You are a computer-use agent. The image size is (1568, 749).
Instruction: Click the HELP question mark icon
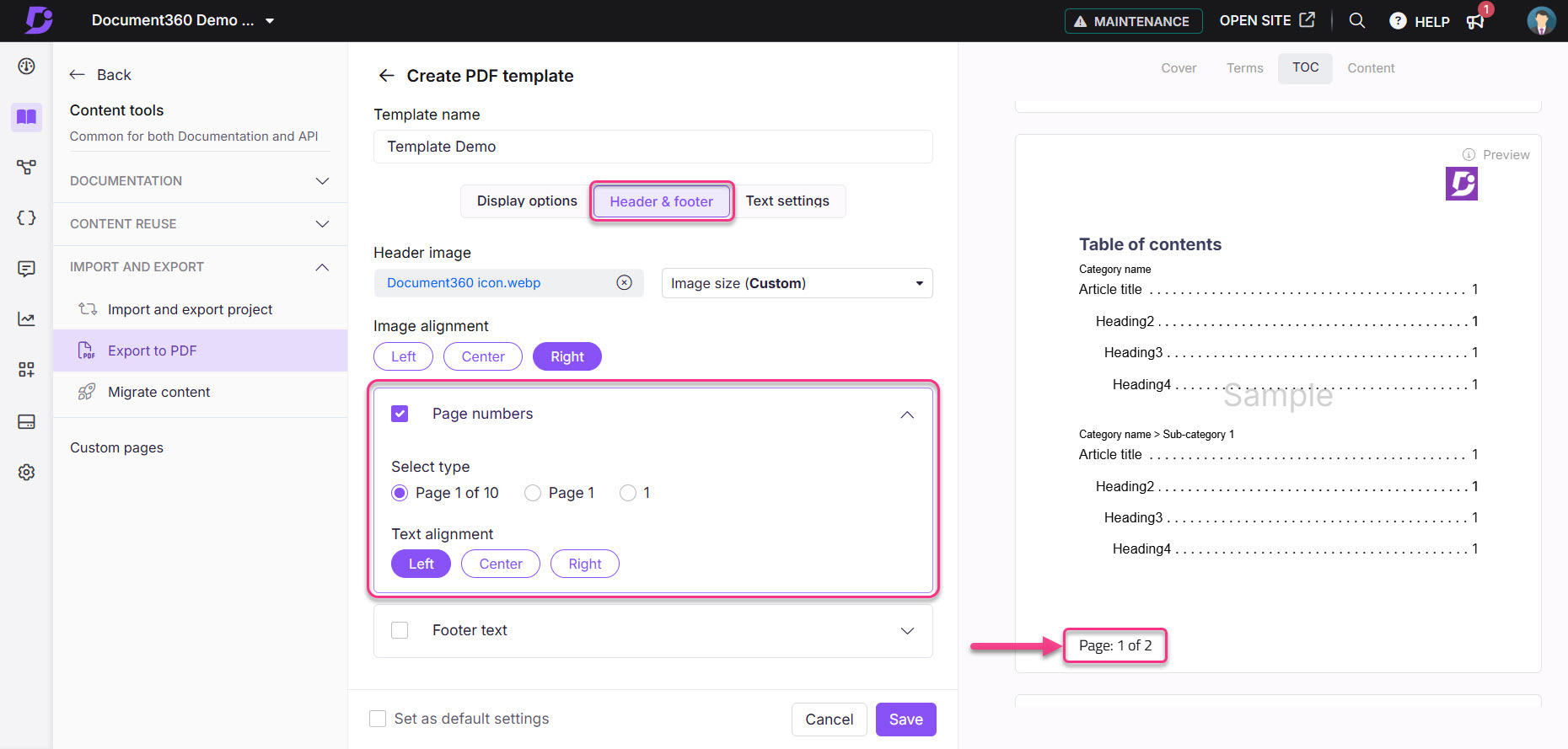pos(1398,21)
